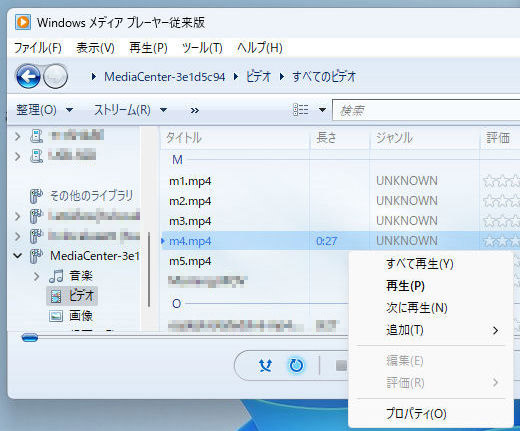
Task: Click the seek slider handle
Action: click(x=30, y=338)
